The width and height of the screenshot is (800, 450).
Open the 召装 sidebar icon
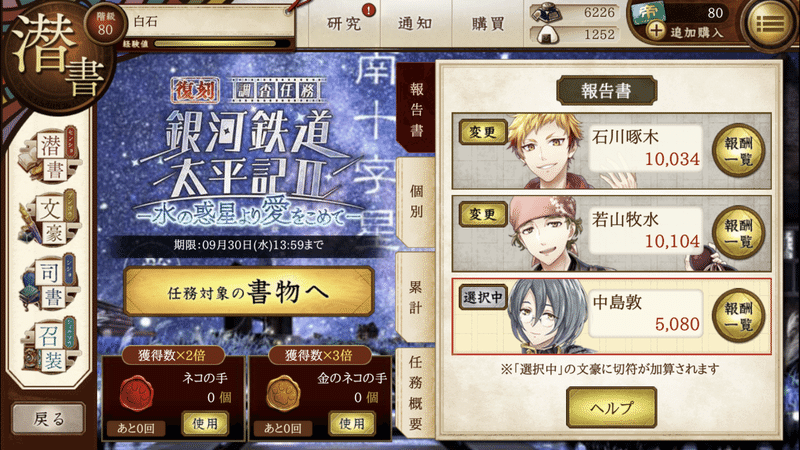point(49,347)
